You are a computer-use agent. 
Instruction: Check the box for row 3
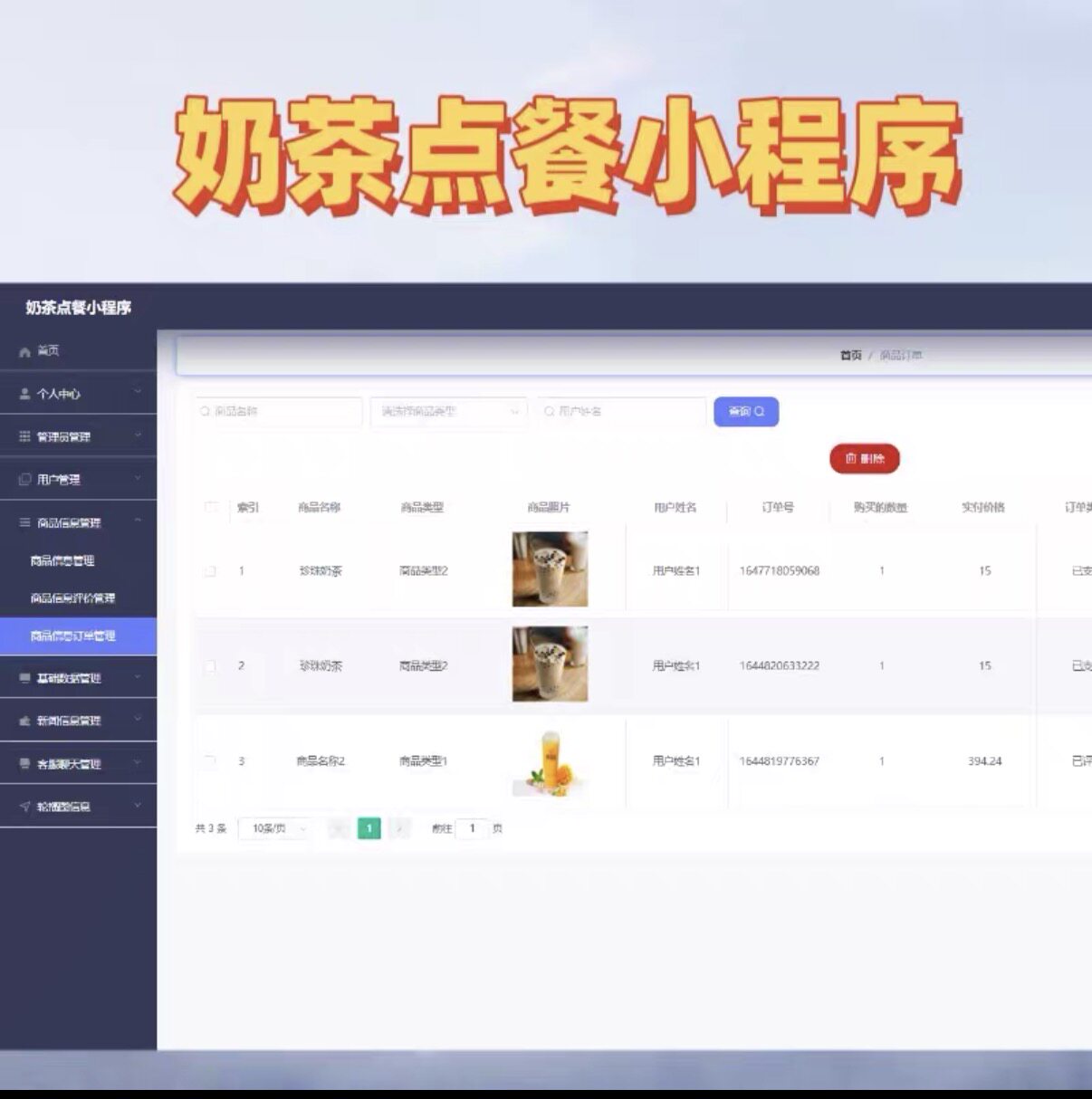coord(210,761)
